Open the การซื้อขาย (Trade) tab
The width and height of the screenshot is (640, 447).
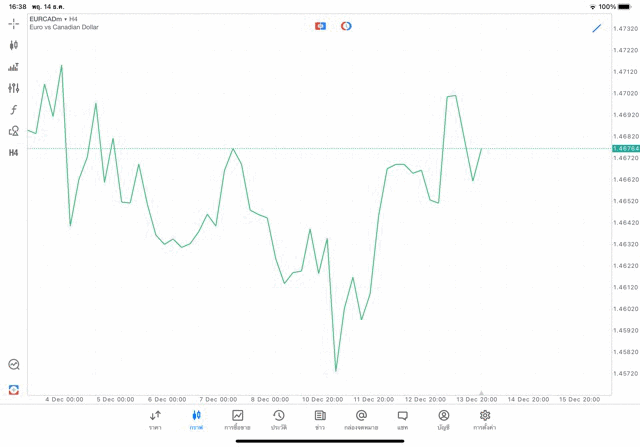pyautogui.click(x=238, y=420)
